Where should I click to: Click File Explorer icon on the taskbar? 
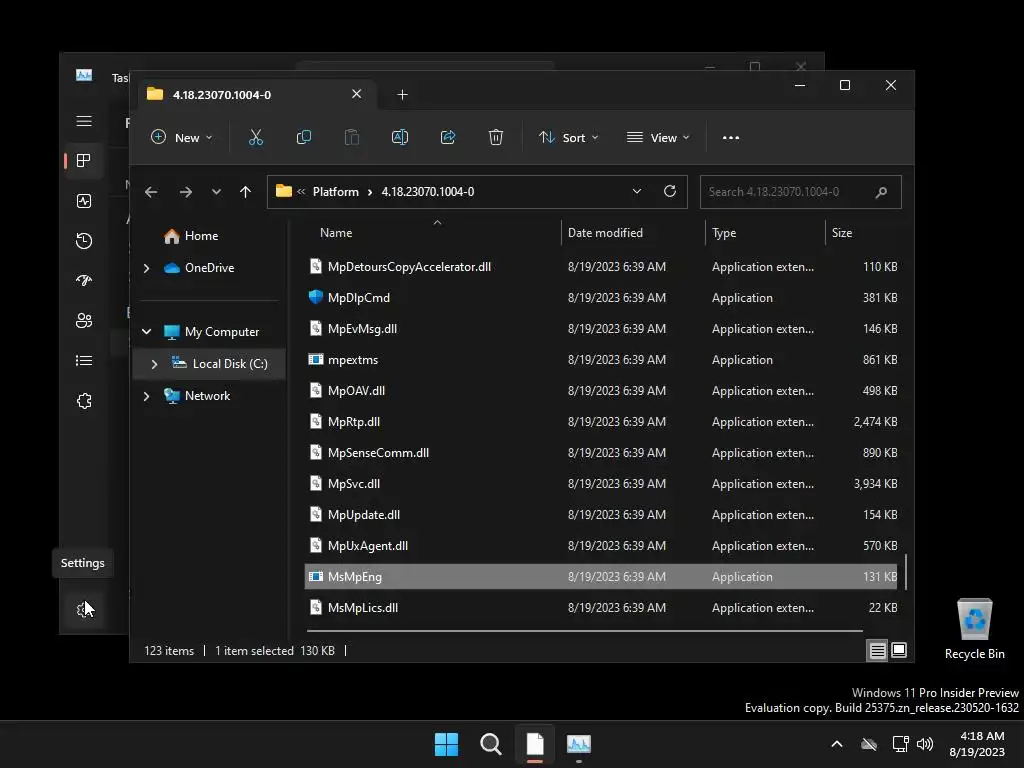click(535, 744)
